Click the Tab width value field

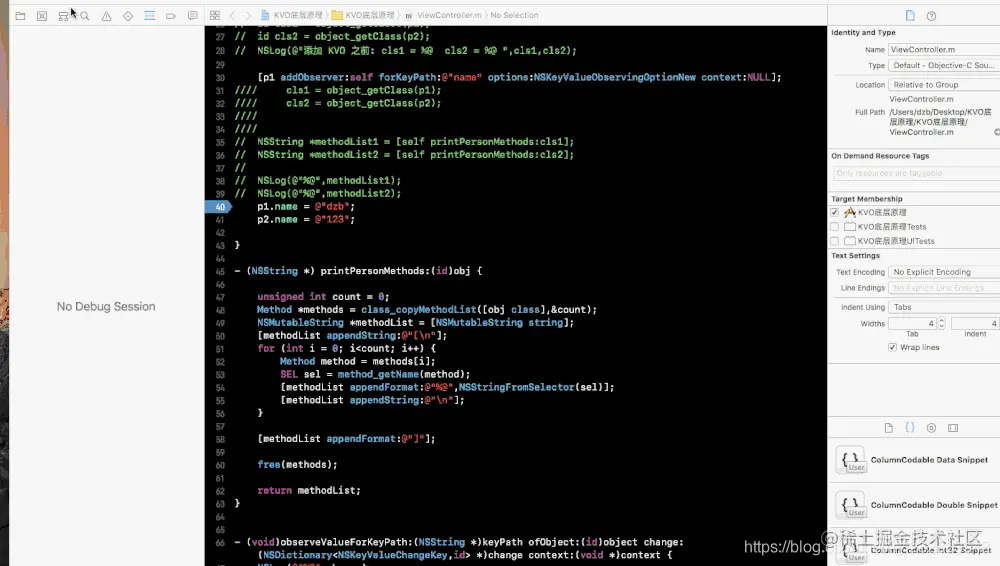912,324
